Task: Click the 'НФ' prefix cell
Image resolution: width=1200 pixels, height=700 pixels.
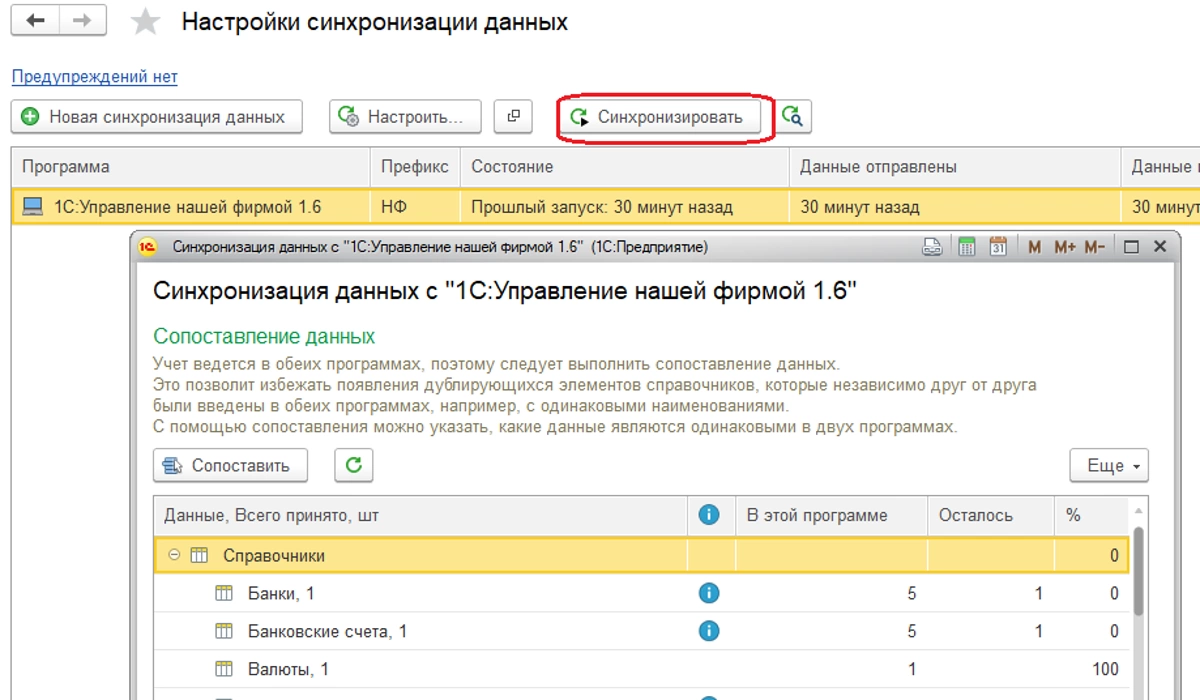Action: pyautogui.click(x=415, y=207)
